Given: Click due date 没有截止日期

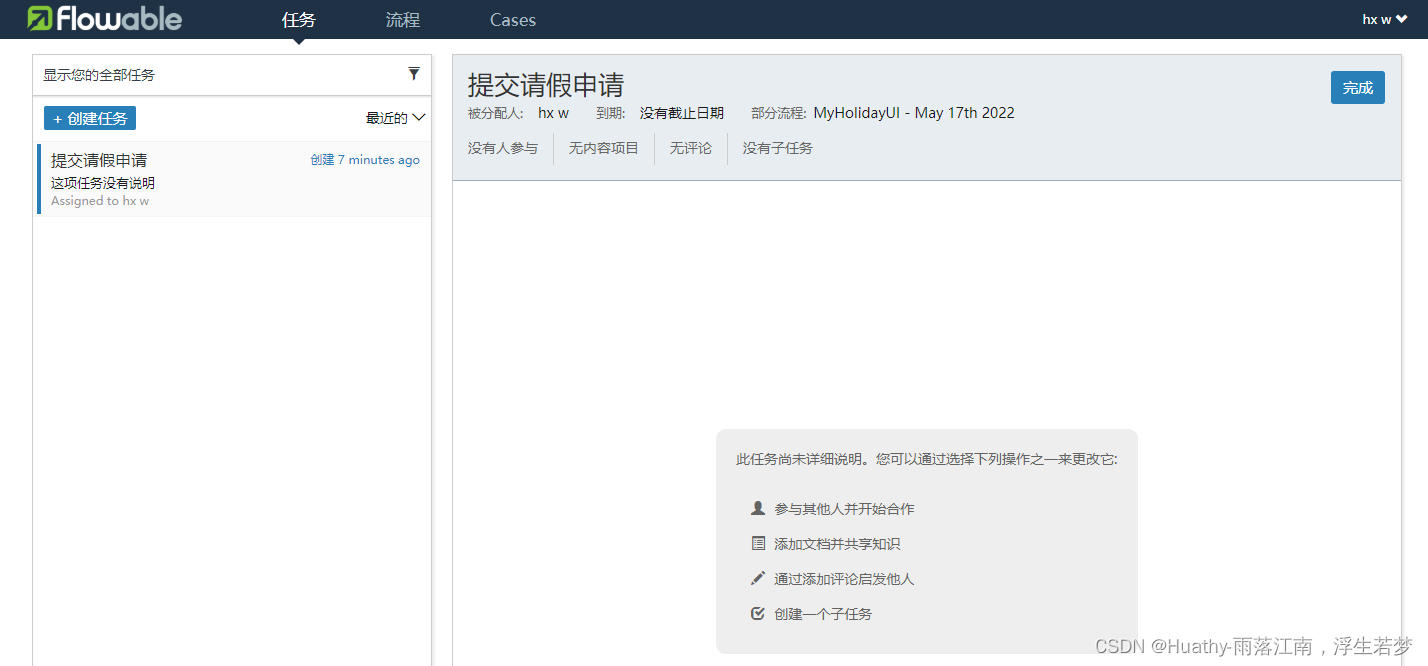Looking at the screenshot, I should 682,113.
